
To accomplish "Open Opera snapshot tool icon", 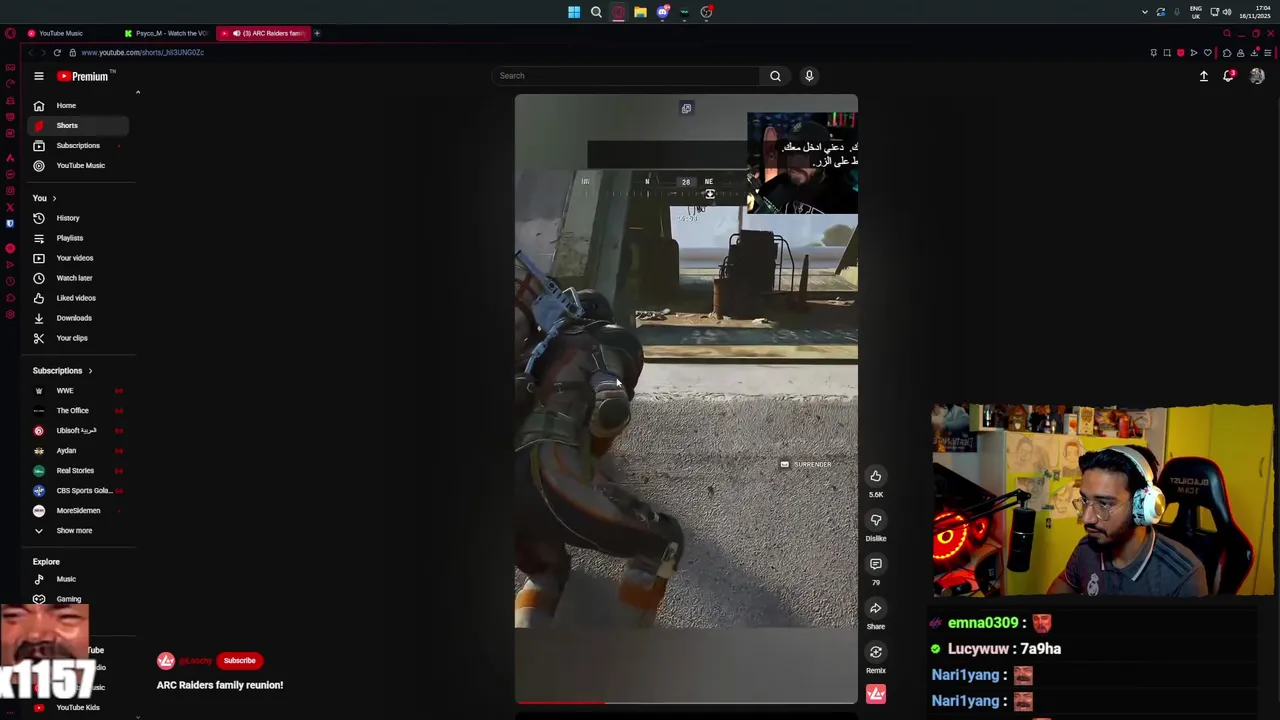I will [x=1167, y=53].
